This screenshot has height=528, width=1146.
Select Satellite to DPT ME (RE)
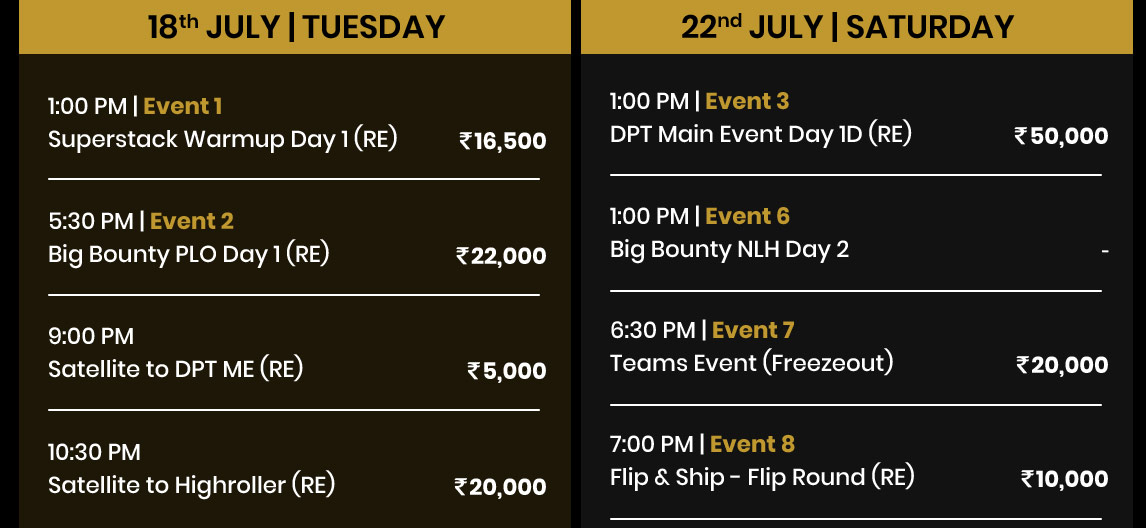pos(175,369)
